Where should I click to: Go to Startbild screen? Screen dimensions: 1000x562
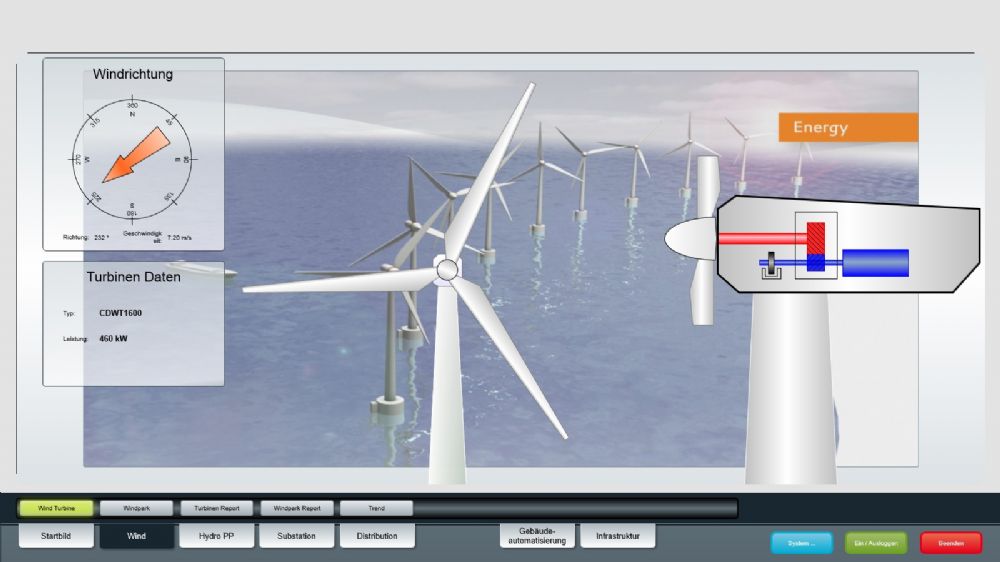(56, 536)
